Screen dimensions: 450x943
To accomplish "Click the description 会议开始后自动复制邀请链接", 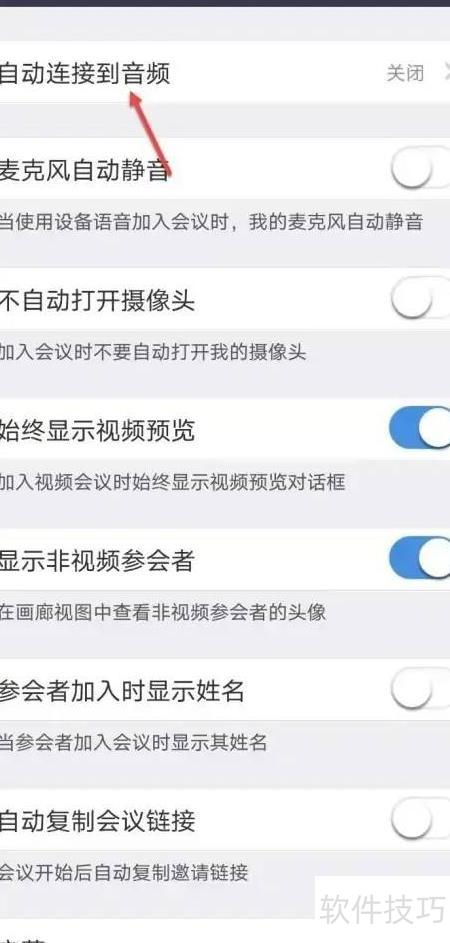I will tap(123, 872).
